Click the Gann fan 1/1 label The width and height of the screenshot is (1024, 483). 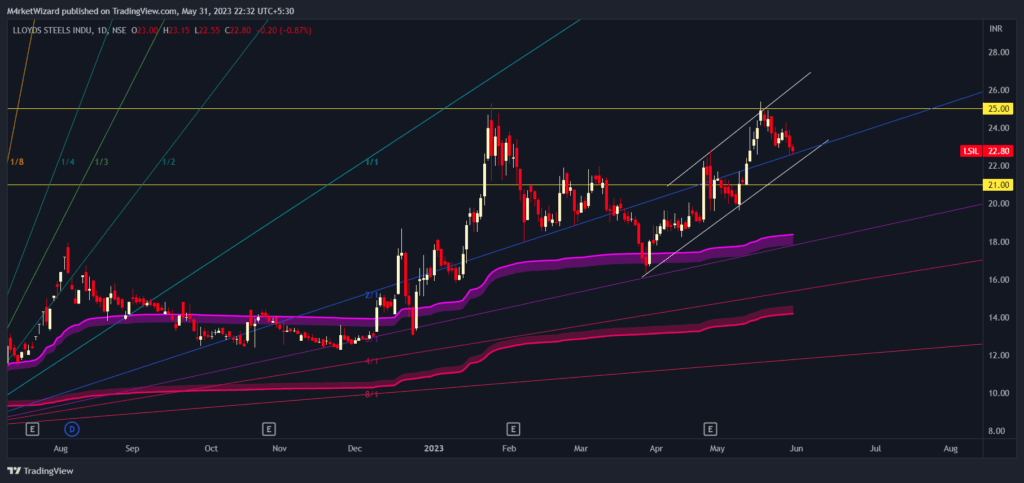(x=372, y=161)
